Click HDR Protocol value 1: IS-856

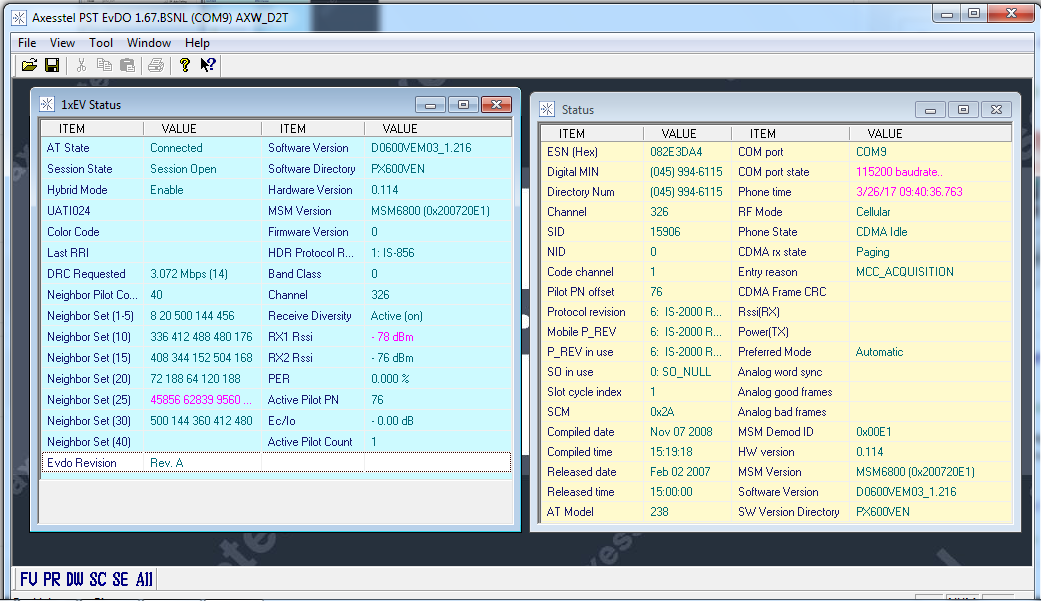[x=392, y=253]
